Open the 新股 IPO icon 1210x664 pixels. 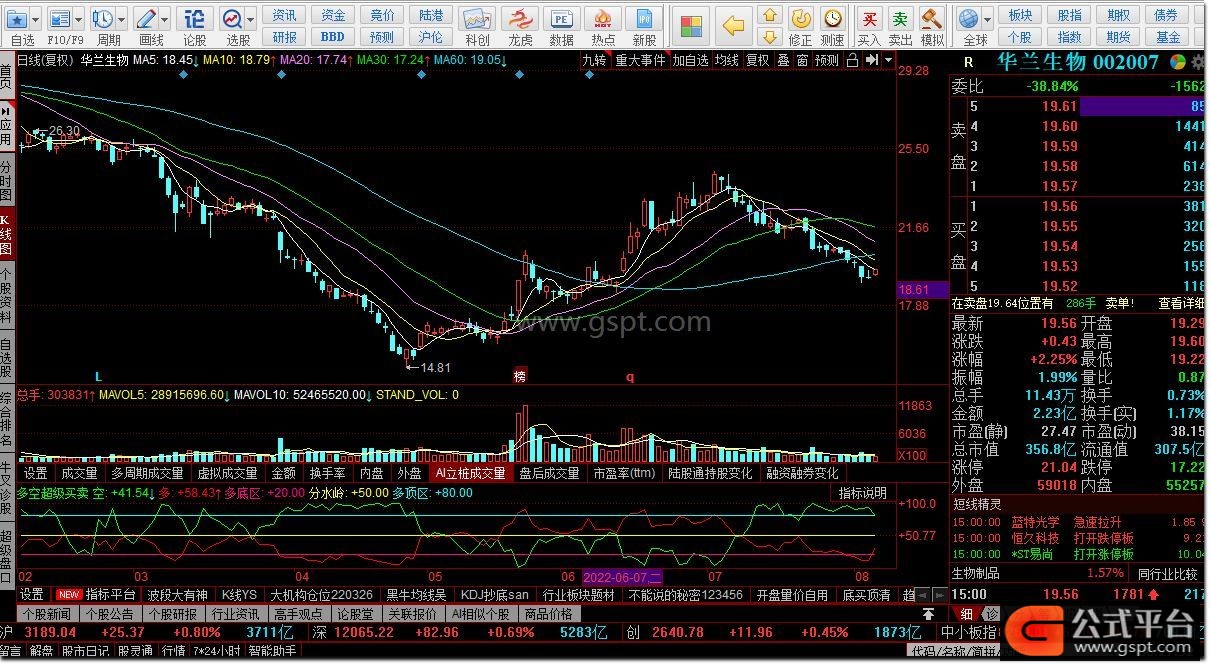(x=645, y=19)
